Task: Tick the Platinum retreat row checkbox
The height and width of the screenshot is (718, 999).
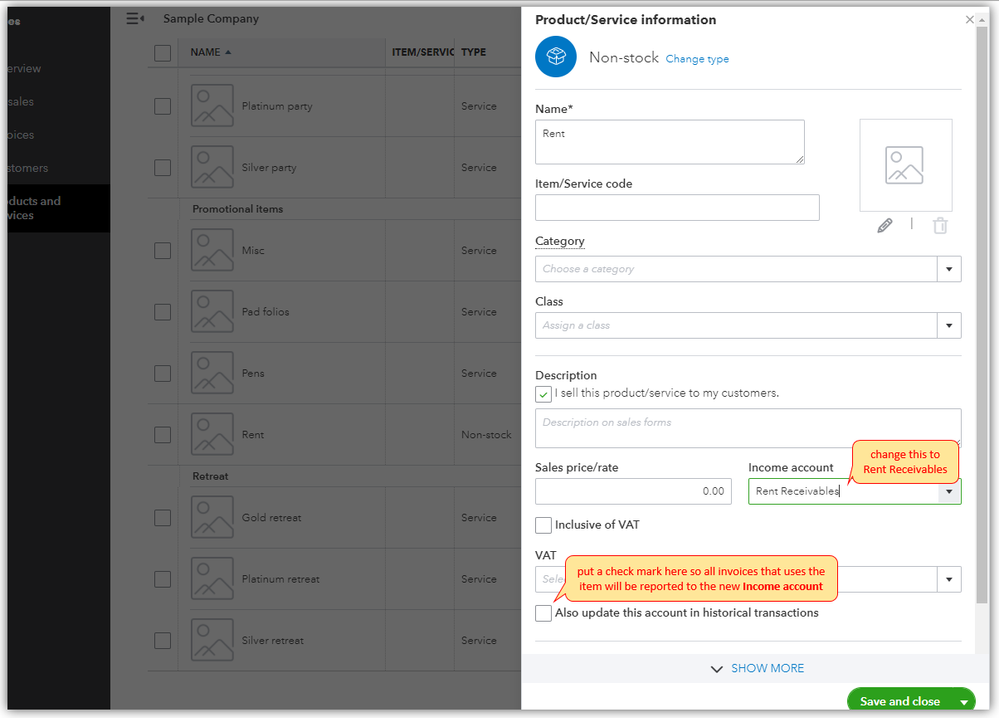Action: pos(162,579)
